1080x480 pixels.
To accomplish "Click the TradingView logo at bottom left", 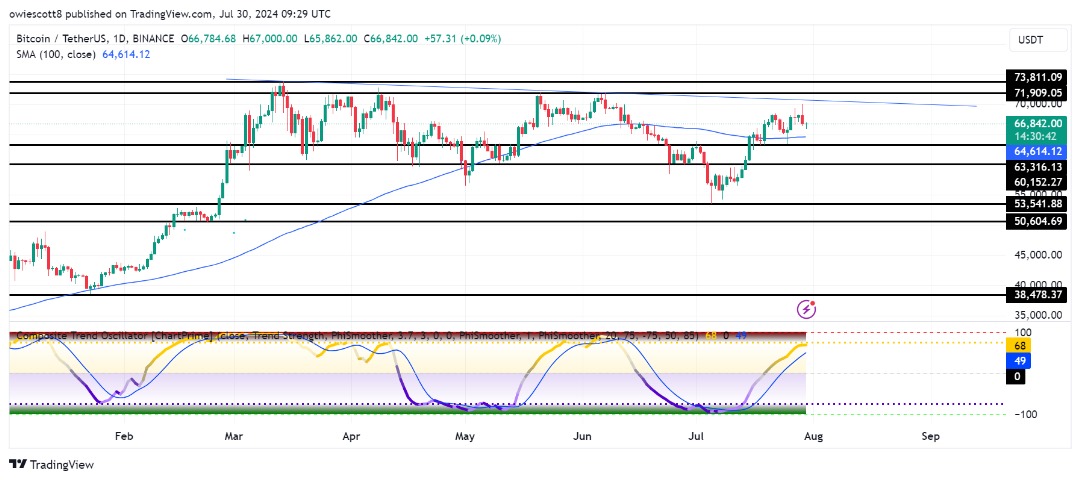I will pos(52,465).
